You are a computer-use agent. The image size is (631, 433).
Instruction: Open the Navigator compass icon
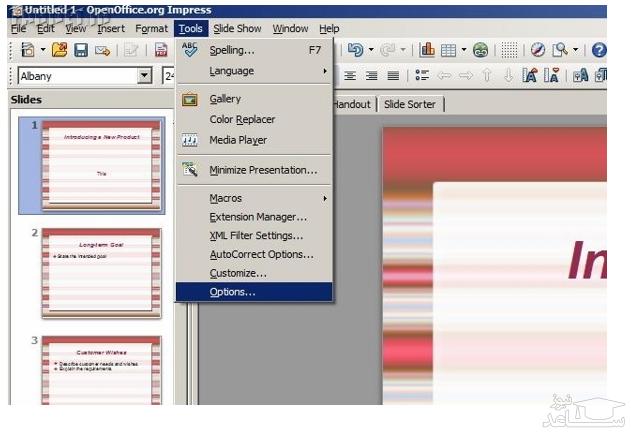click(538, 50)
